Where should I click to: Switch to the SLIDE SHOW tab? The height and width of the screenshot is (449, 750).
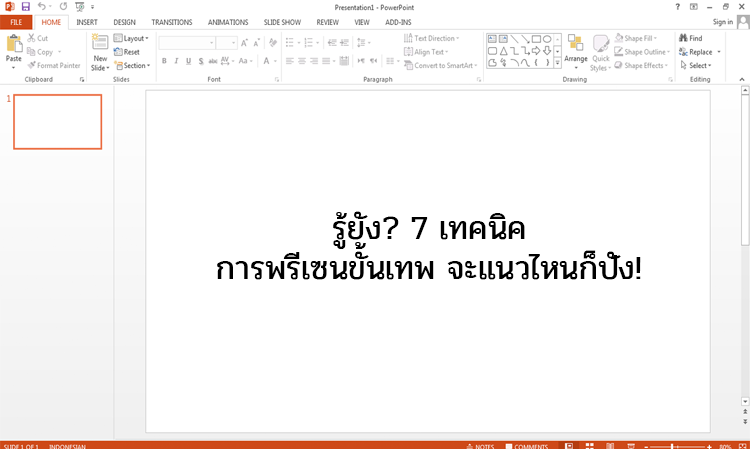282,22
